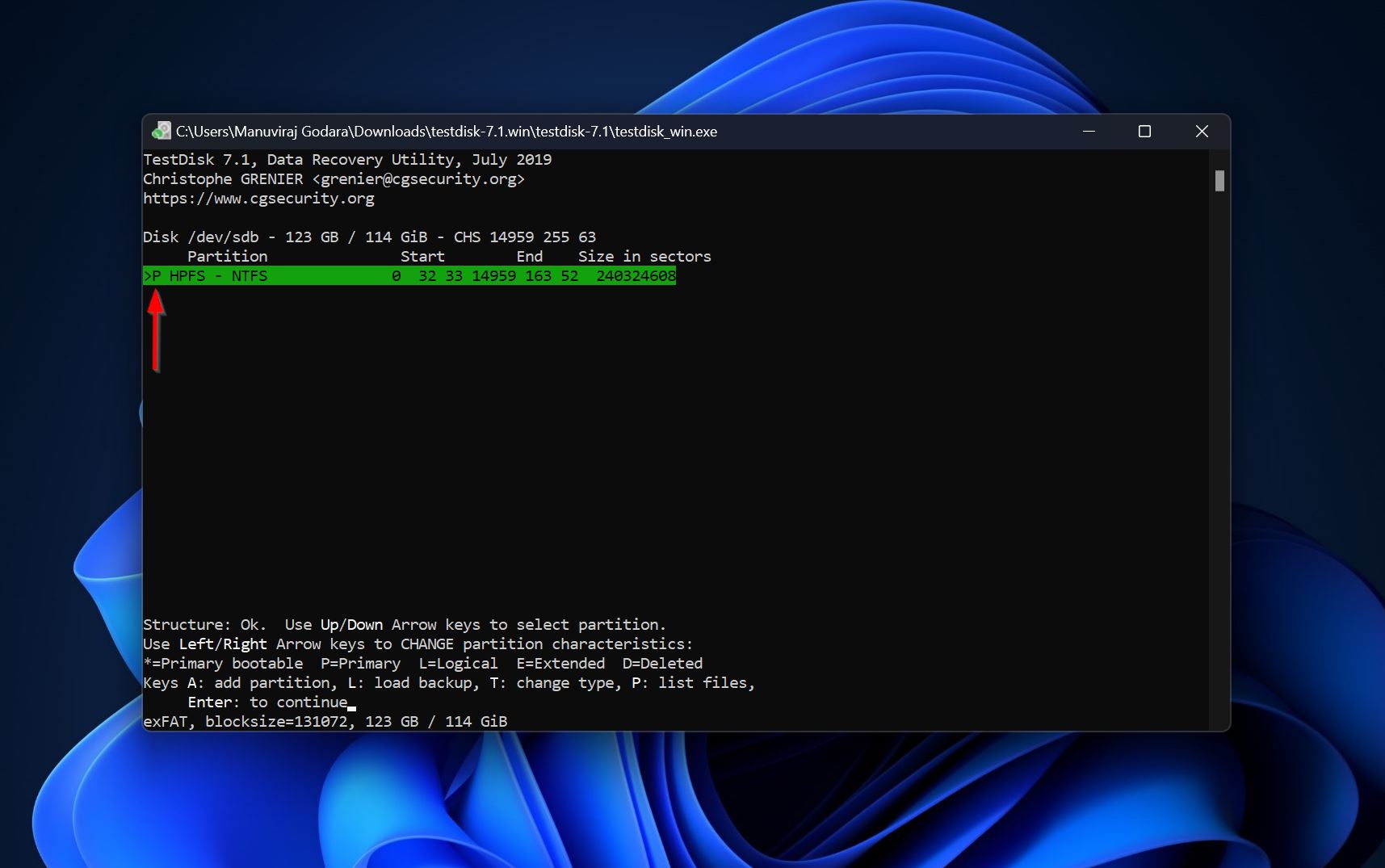Click the 'E=Extended' legend entry
This screenshot has width=1385, height=868.
[x=560, y=664]
